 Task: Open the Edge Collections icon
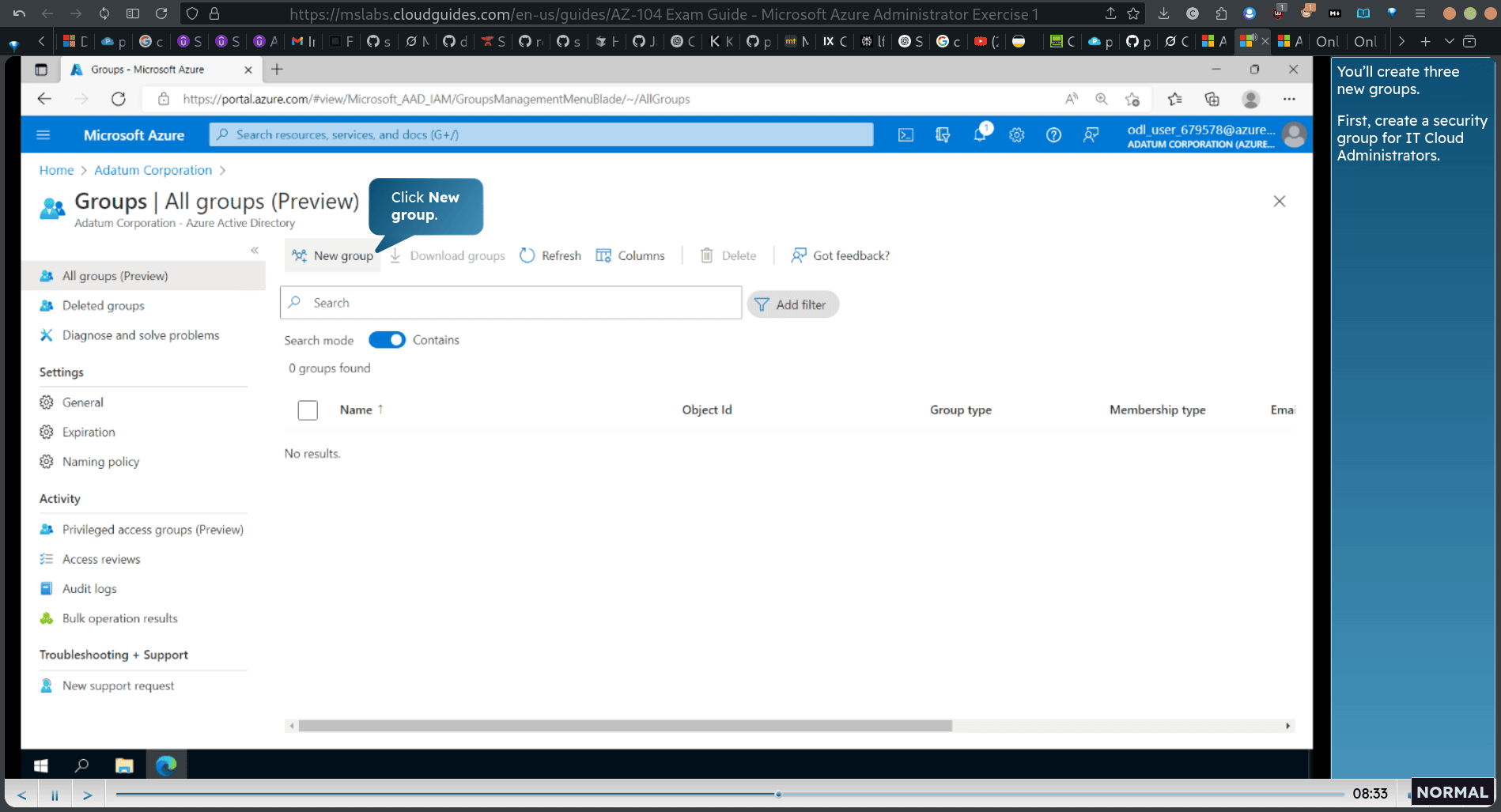pyautogui.click(x=1212, y=99)
